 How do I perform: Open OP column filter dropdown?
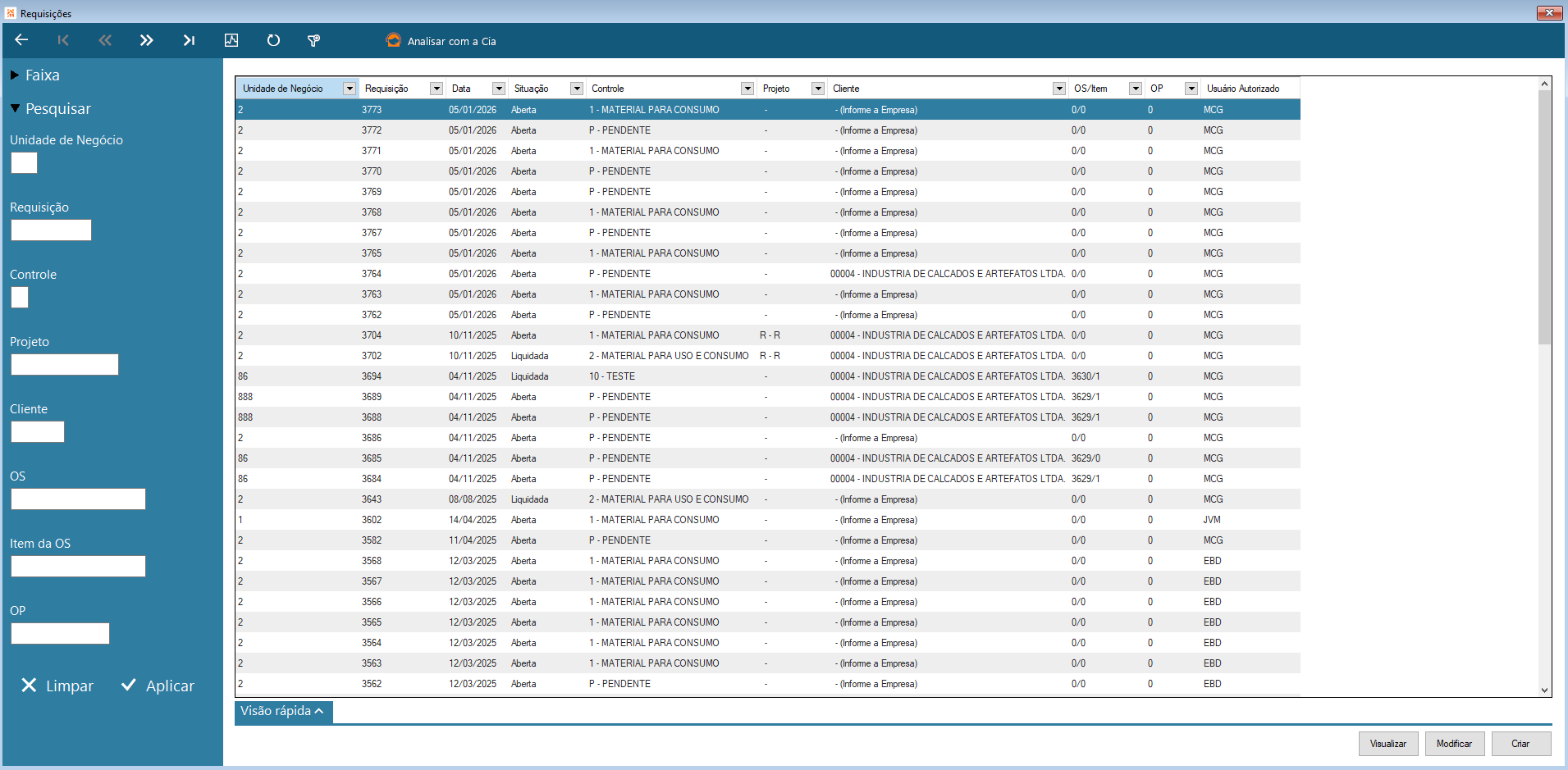click(1191, 89)
